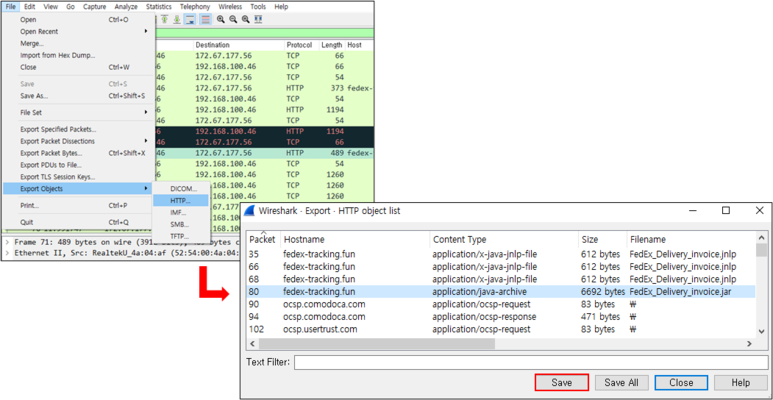
Task: Click the object list horizontal scrollbar thumb
Action: pyautogui.click(x=377, y=344)
